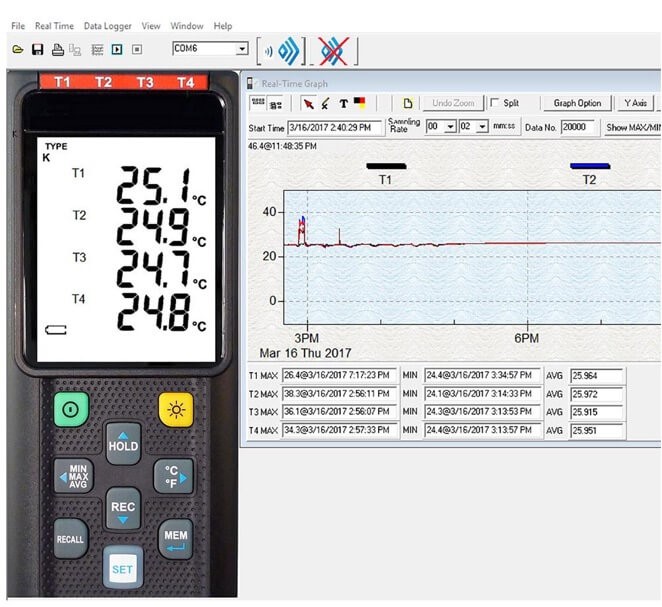Viewport: 662px width, 607px height.
Task: Enable the Split checkbox
Action: (x=494, y=103)
